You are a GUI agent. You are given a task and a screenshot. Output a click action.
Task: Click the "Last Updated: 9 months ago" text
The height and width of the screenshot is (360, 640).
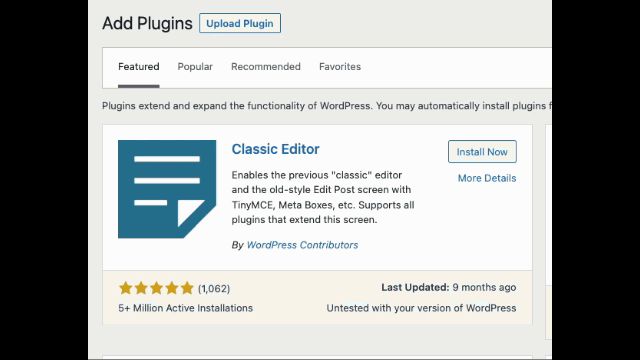(449, 287)
